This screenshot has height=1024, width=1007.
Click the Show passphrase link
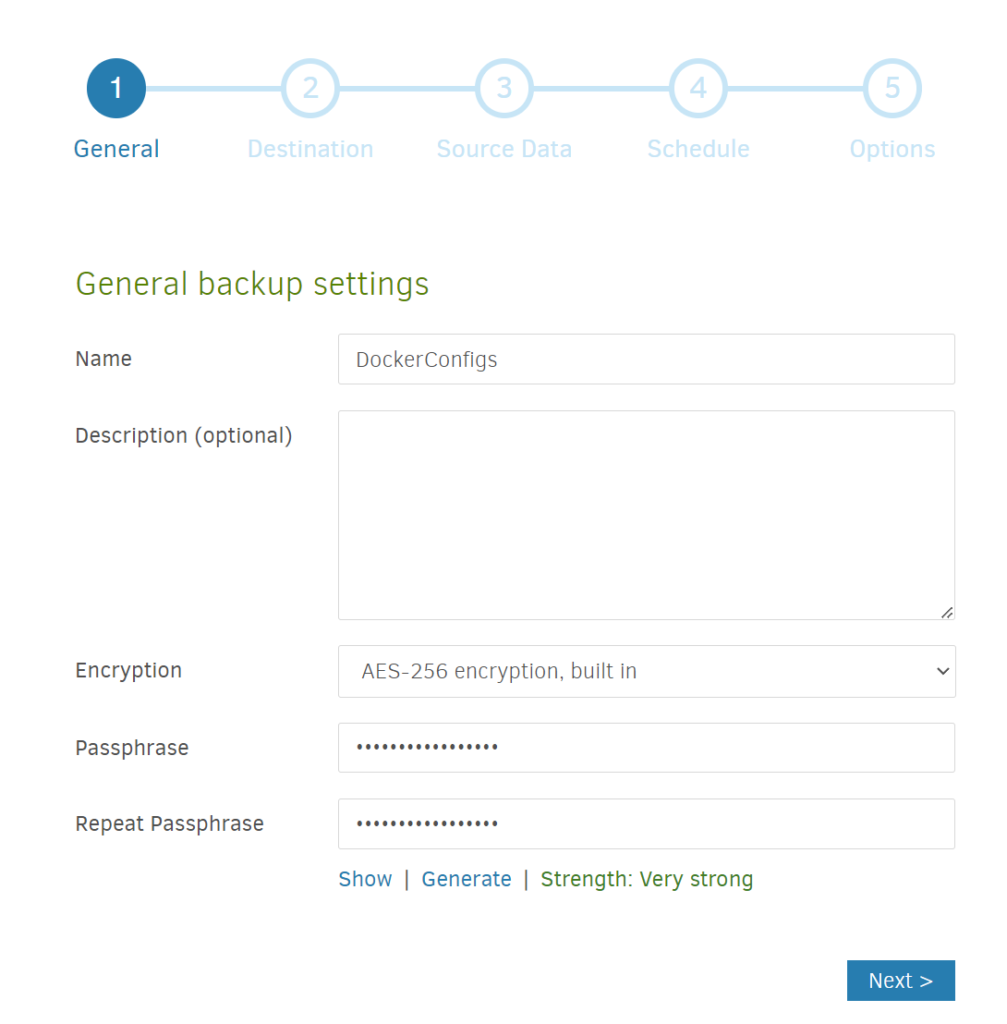[365, 879]
